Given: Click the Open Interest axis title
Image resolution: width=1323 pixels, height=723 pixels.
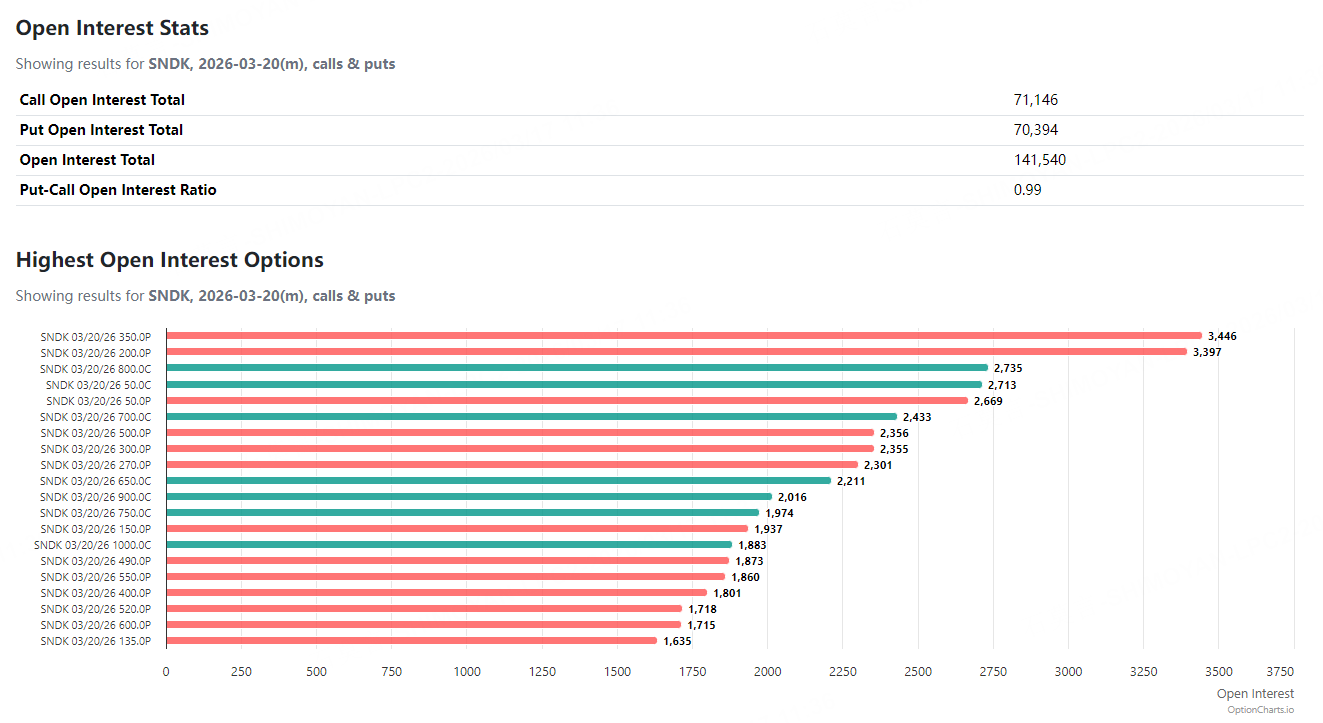Looking at the screenshot, I should click(1255, 694).
